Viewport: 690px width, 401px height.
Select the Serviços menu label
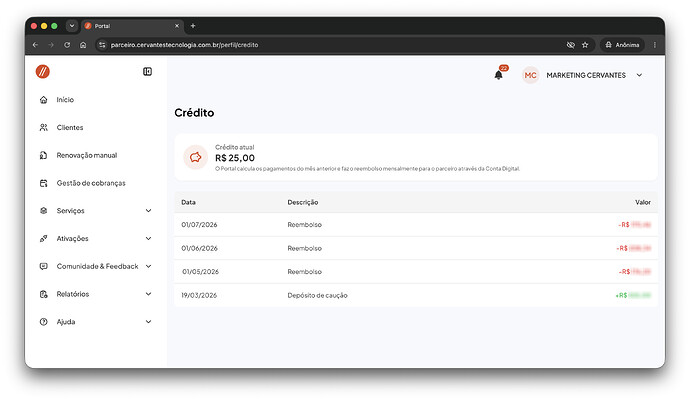click(70, 211)
